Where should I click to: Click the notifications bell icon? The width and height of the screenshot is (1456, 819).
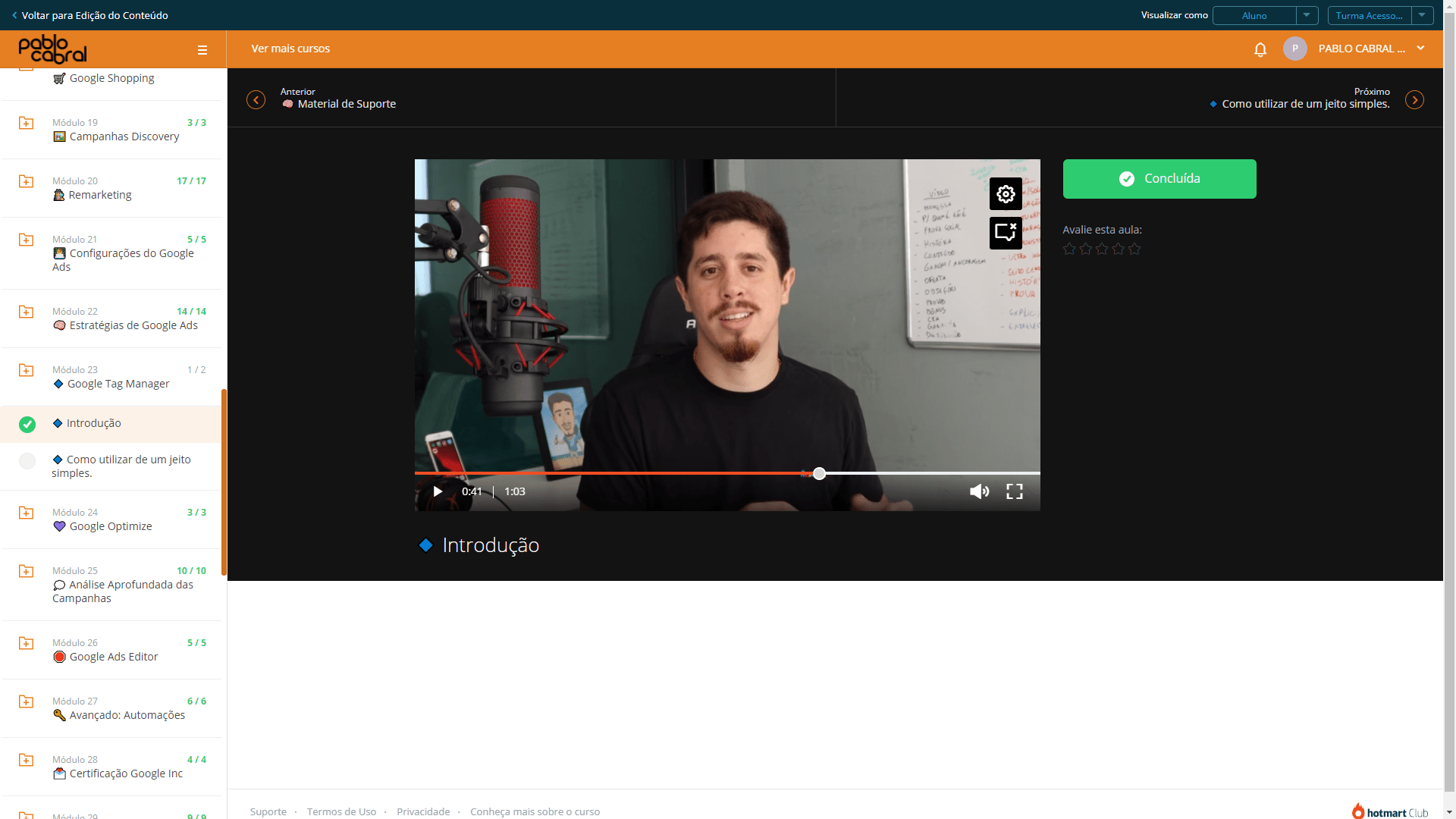coord(1260,49)
